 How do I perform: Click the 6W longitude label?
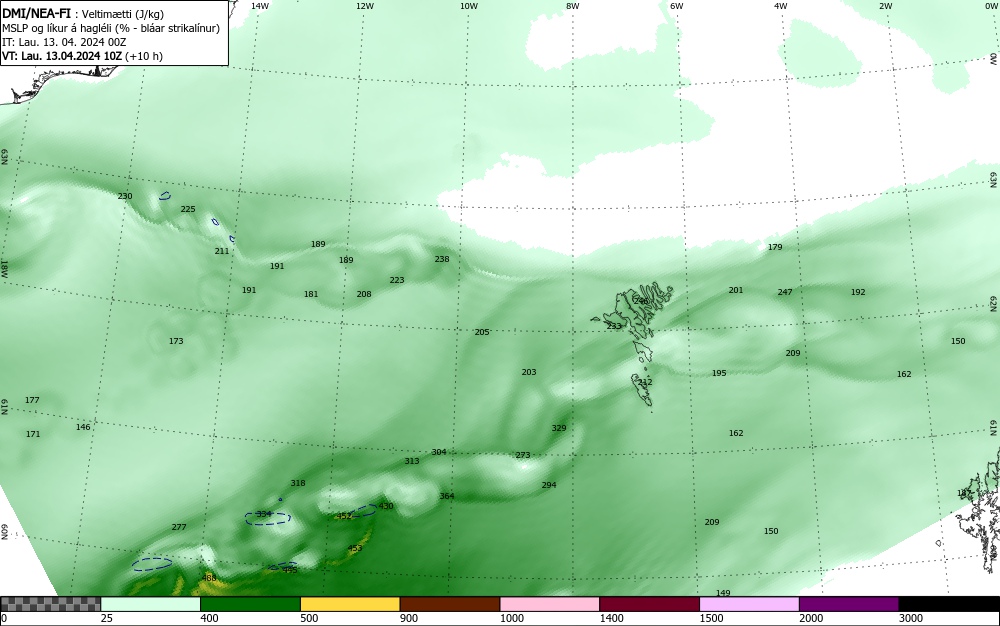click(x=677, y=6)
